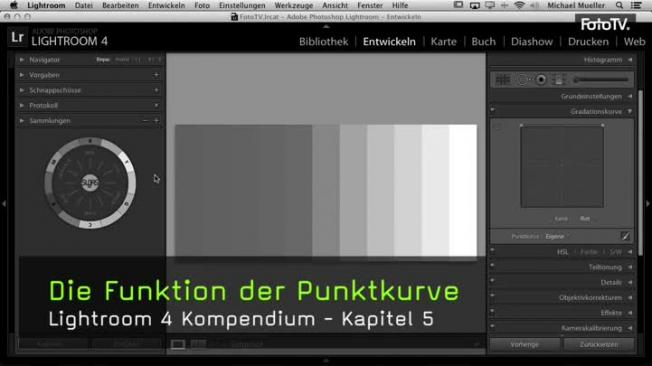Switch to Drucken module
Screen dimensions: 652x366
588,42
